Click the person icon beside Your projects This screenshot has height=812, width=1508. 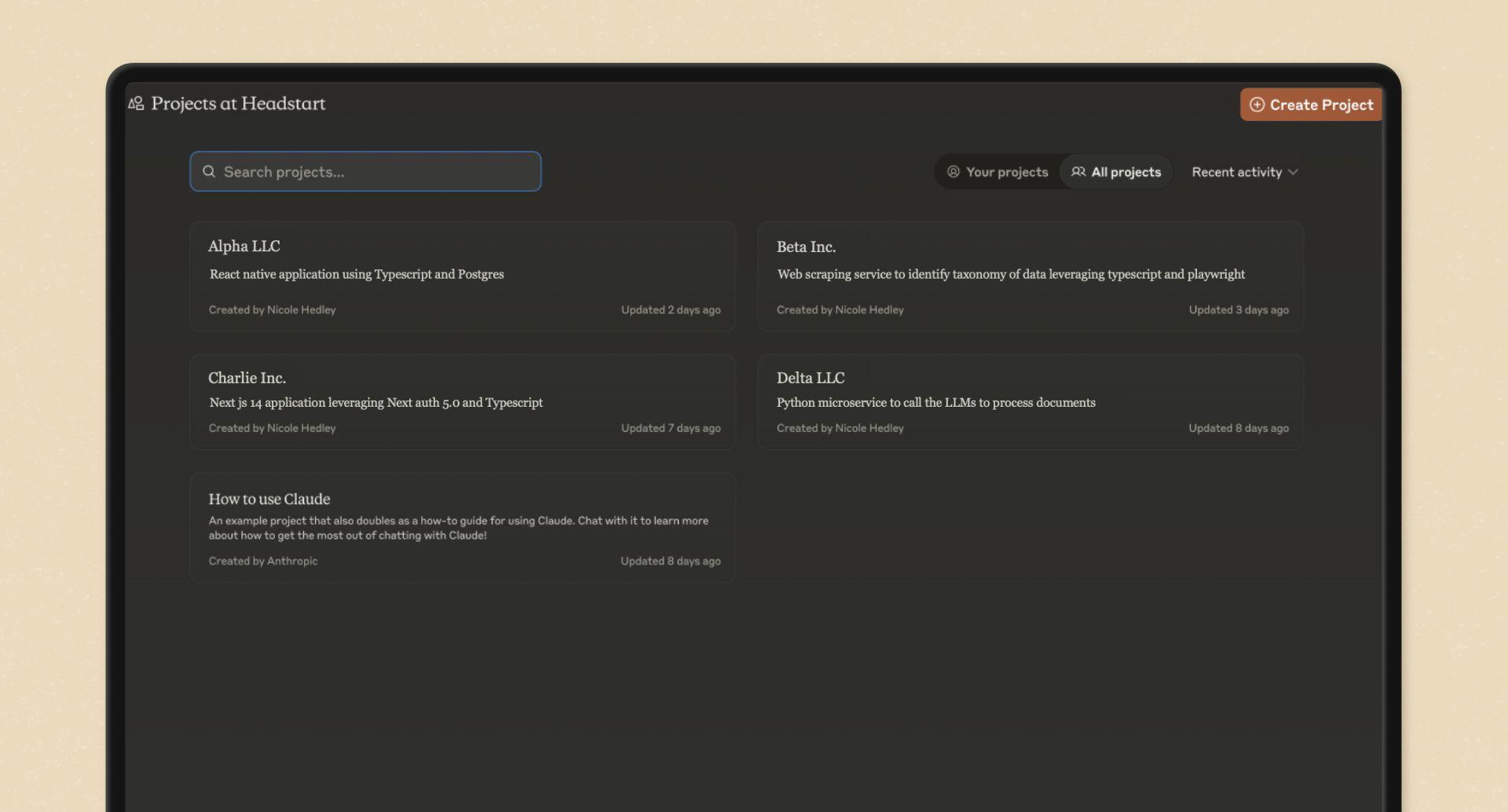(953, 171)
